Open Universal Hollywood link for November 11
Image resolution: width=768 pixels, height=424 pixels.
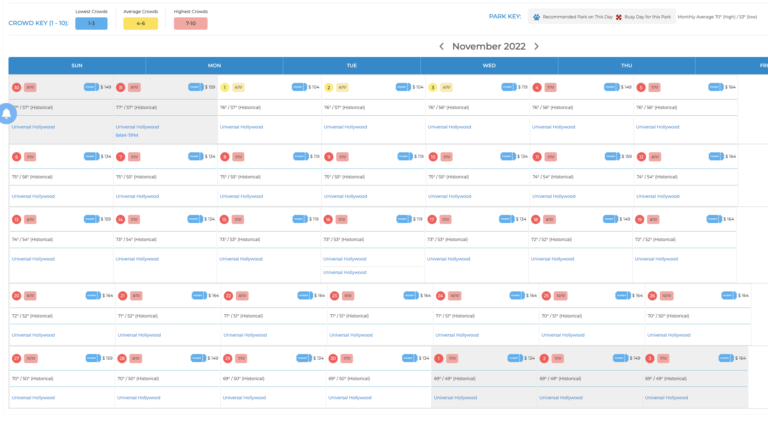[554, 196]
